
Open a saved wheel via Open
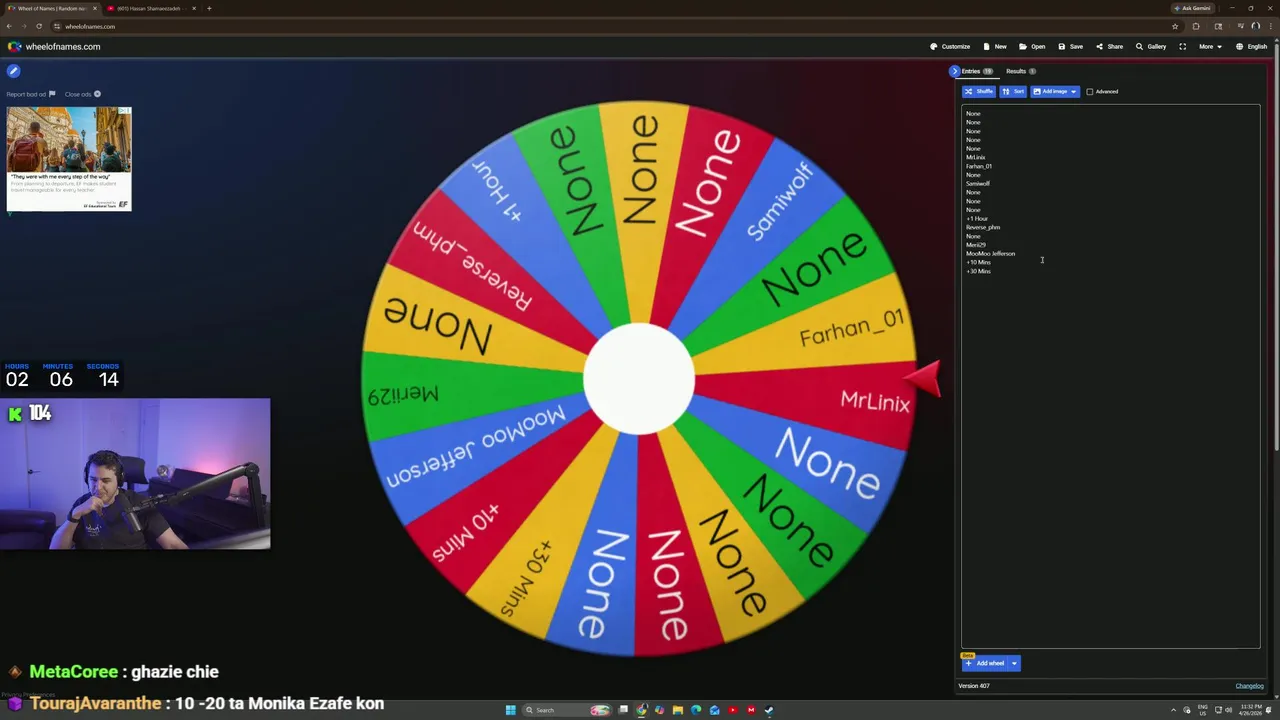(1032, 46)
